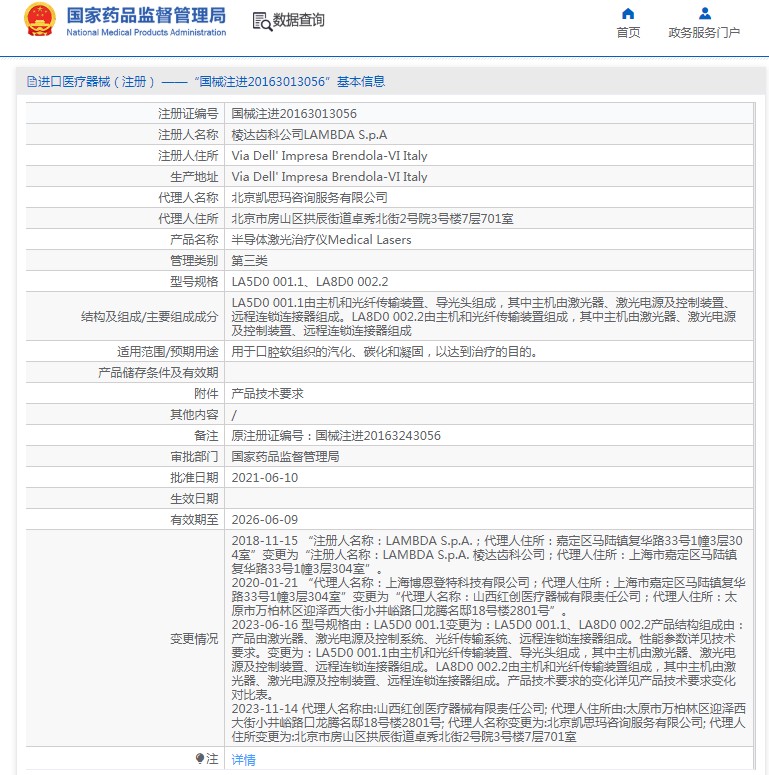Go to 首页 text link
Viewport: 769px width, 775px height.
(628, 33)
